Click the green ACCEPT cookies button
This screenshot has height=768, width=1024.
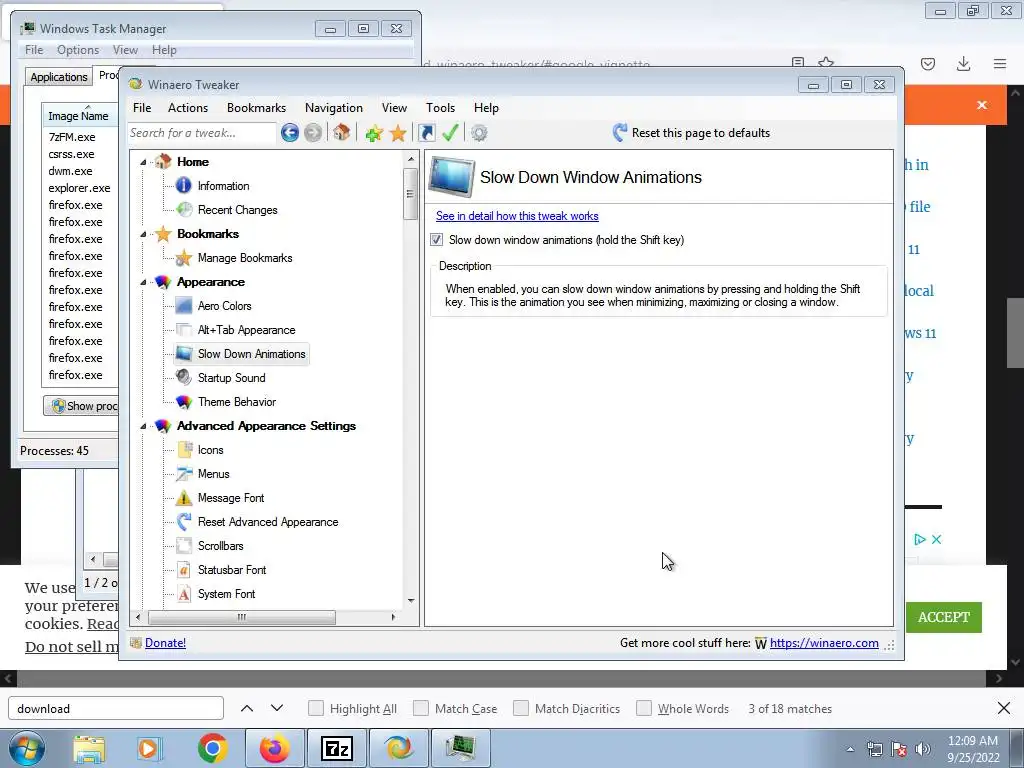944,617
